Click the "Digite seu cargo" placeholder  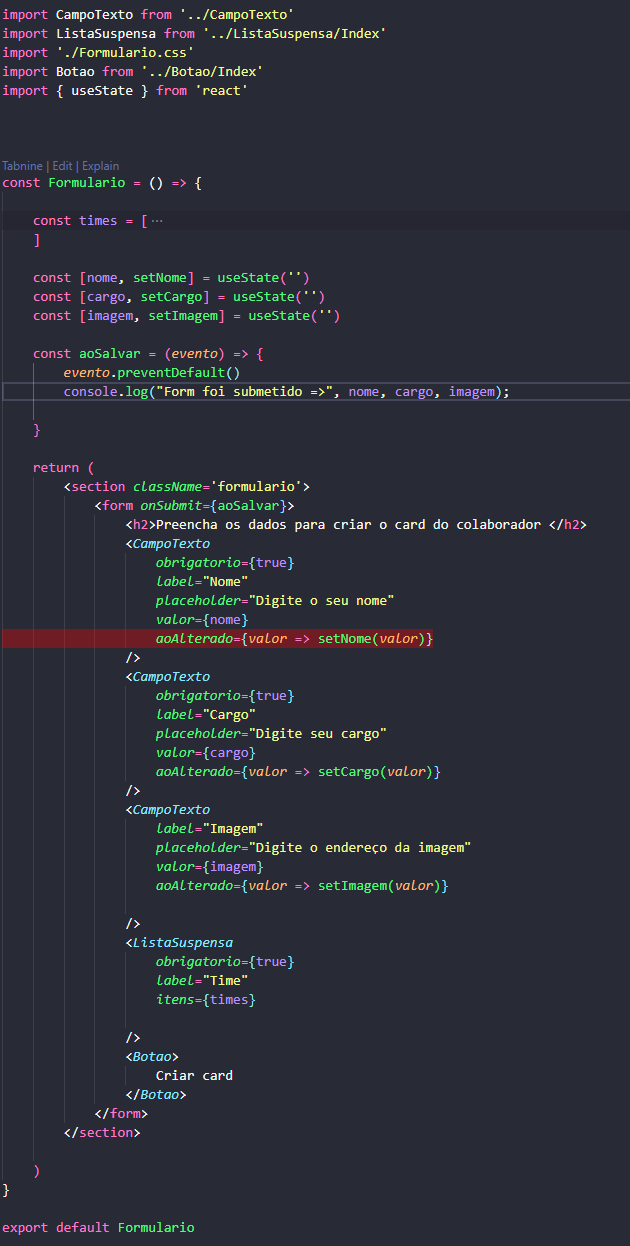click(x=317, y=734)
